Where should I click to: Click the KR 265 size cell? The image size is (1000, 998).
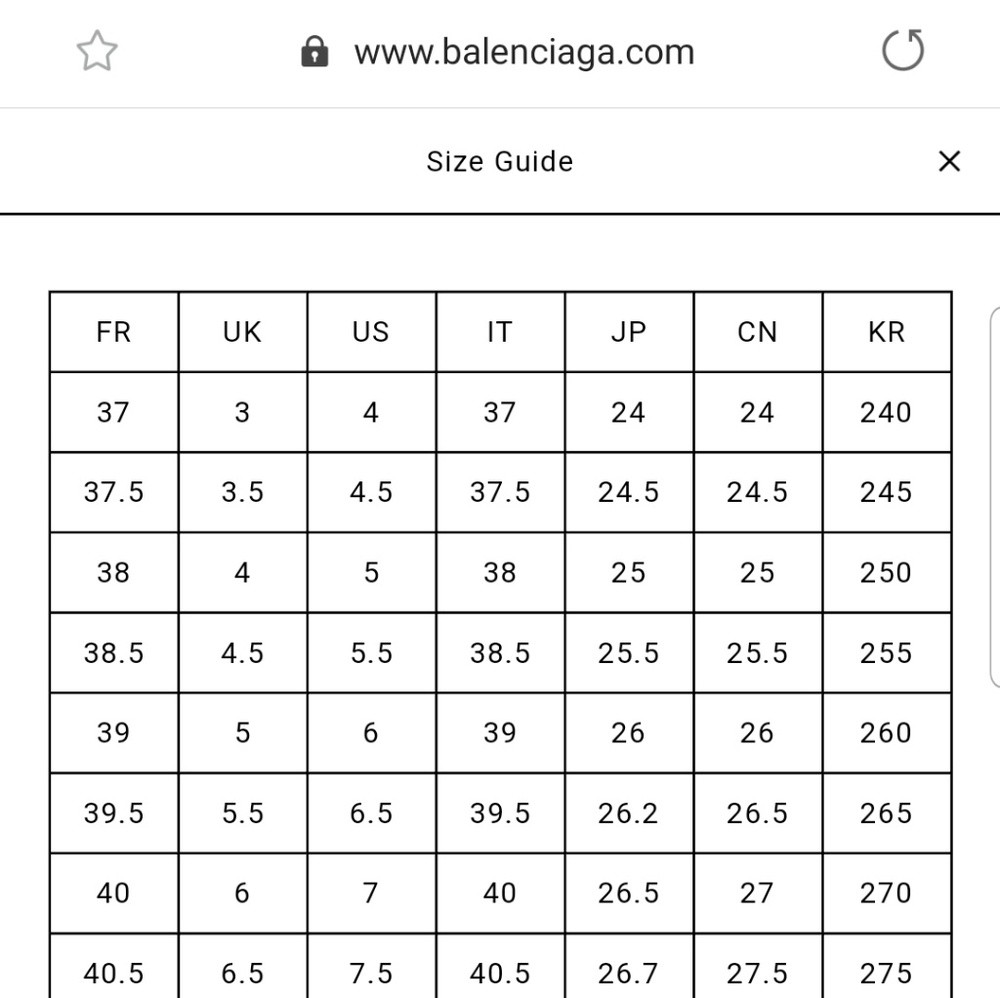pos(886,813)
